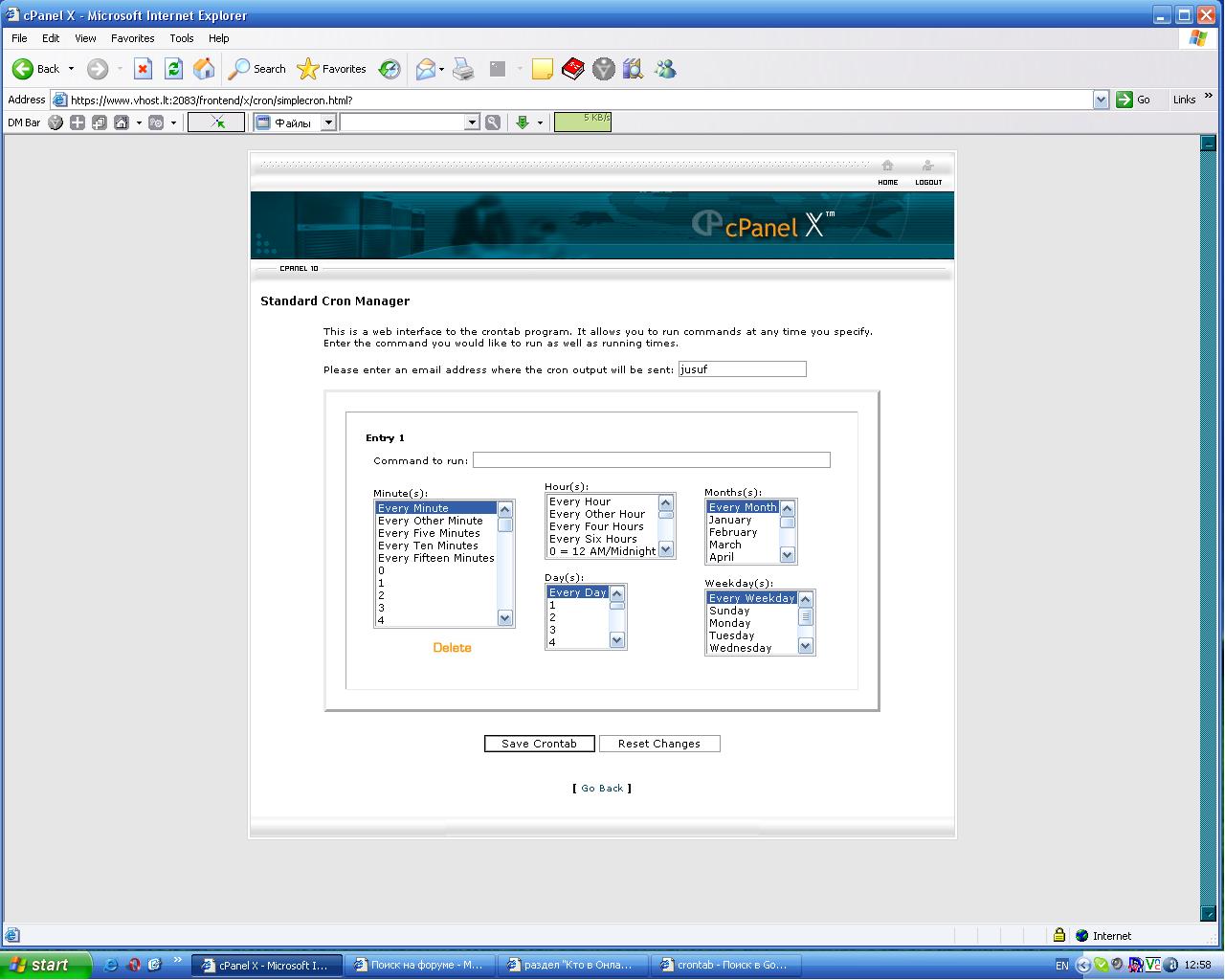
Task: Click down arrow of Minute(s) list scrollbar
Action: [x=505, y=618]
